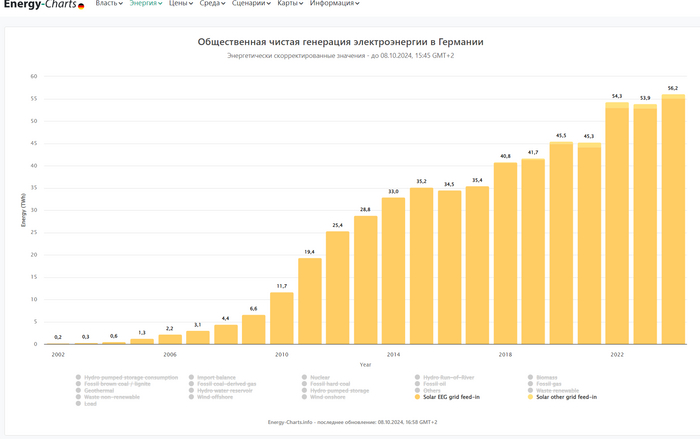The width and height of the screenshot is (700, 439).
Task: Click the Year axis title
Action: coord(365,365)
